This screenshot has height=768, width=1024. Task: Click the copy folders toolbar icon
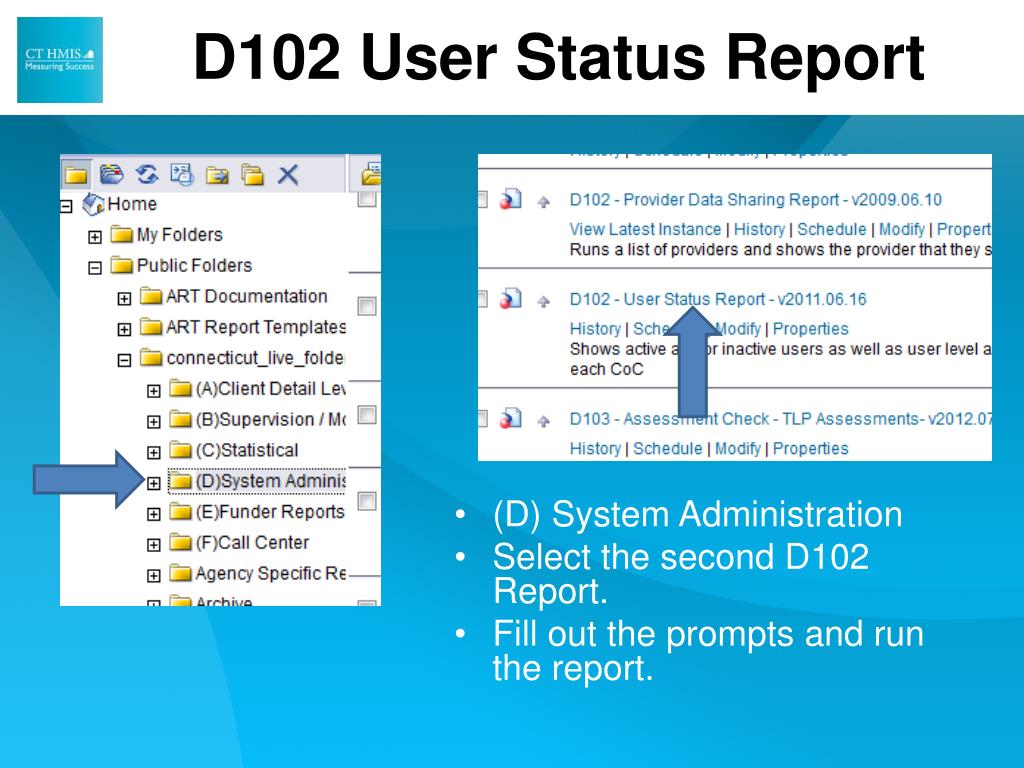(252, 175)
